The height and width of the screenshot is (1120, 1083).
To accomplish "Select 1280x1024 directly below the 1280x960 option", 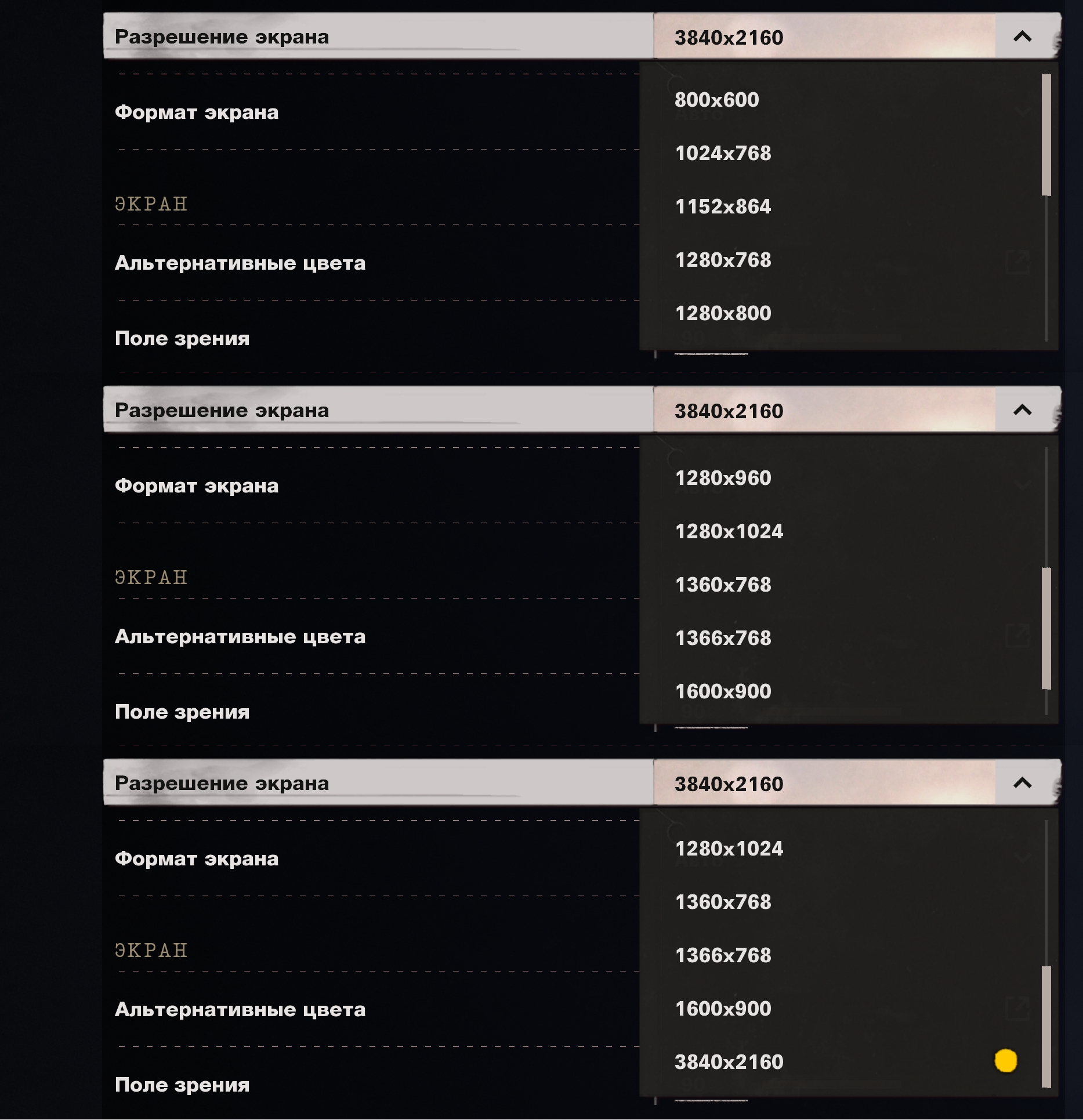I will [729, 531].
